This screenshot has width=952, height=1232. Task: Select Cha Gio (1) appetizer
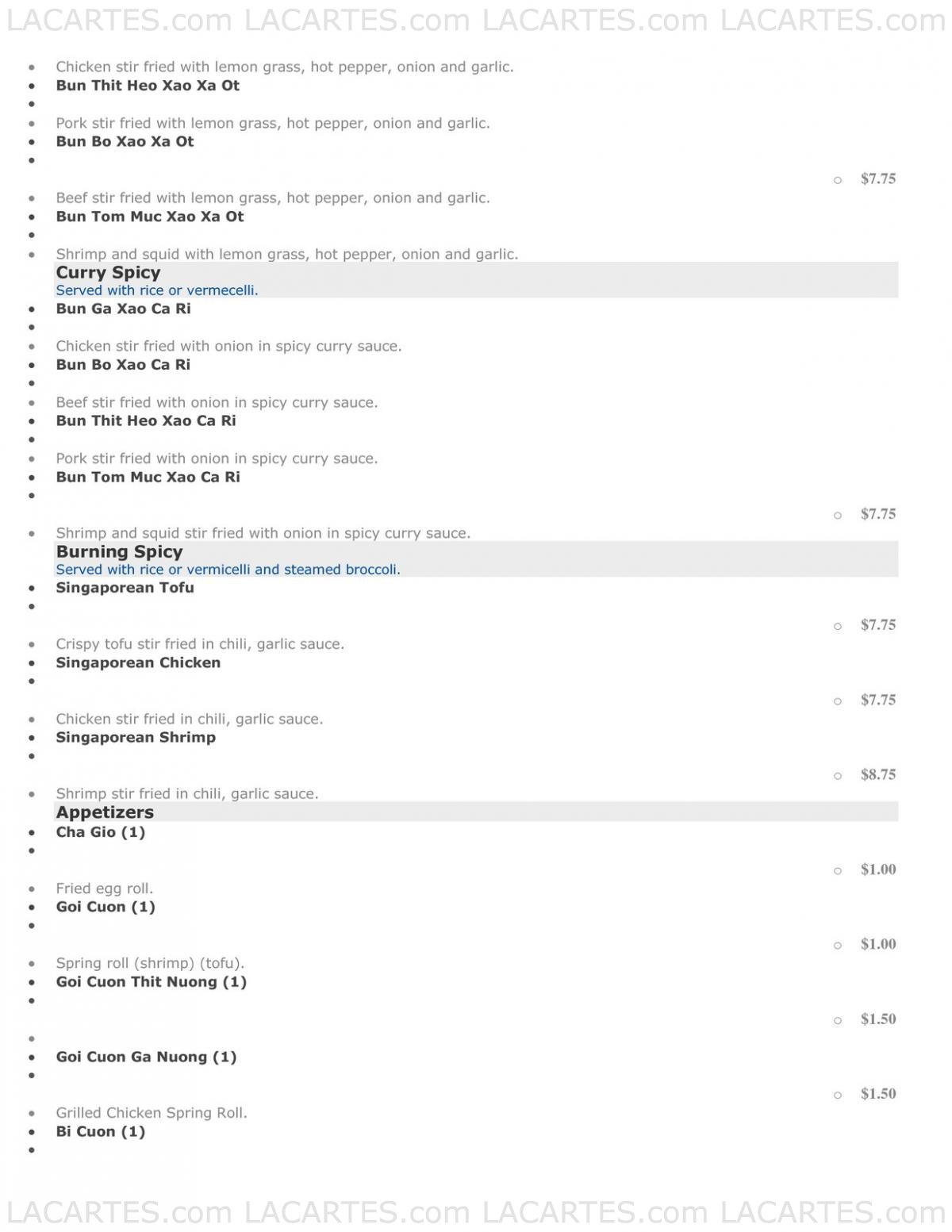(101, 832)
